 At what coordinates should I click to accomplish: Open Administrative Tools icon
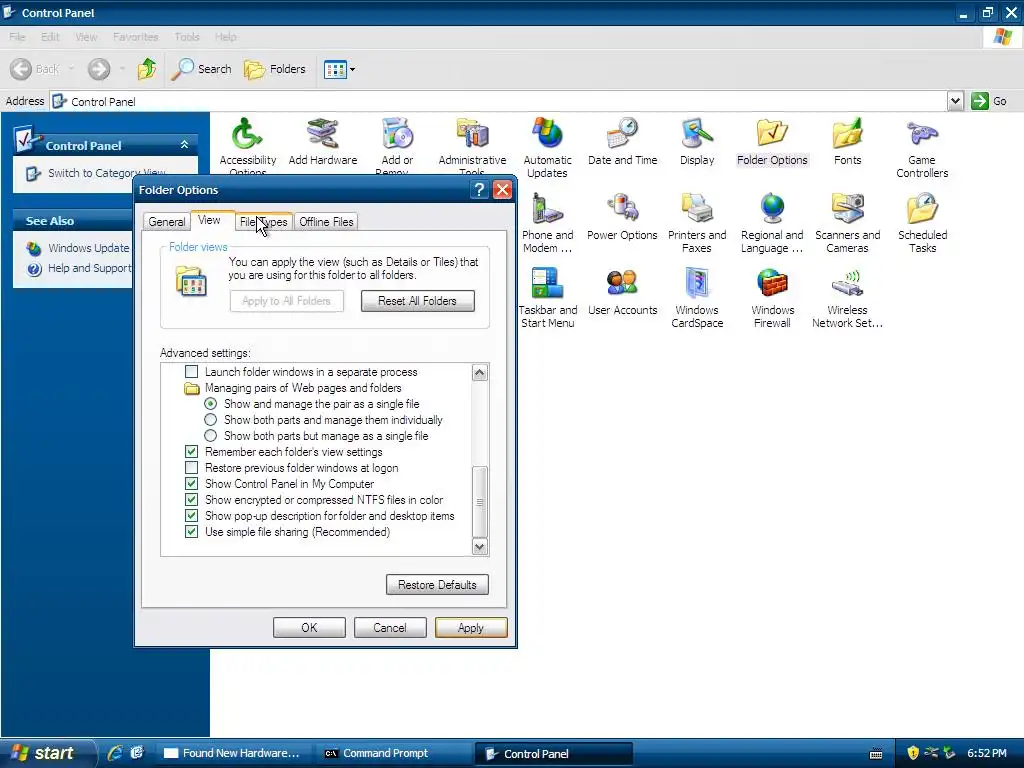(x=472, y=135)
